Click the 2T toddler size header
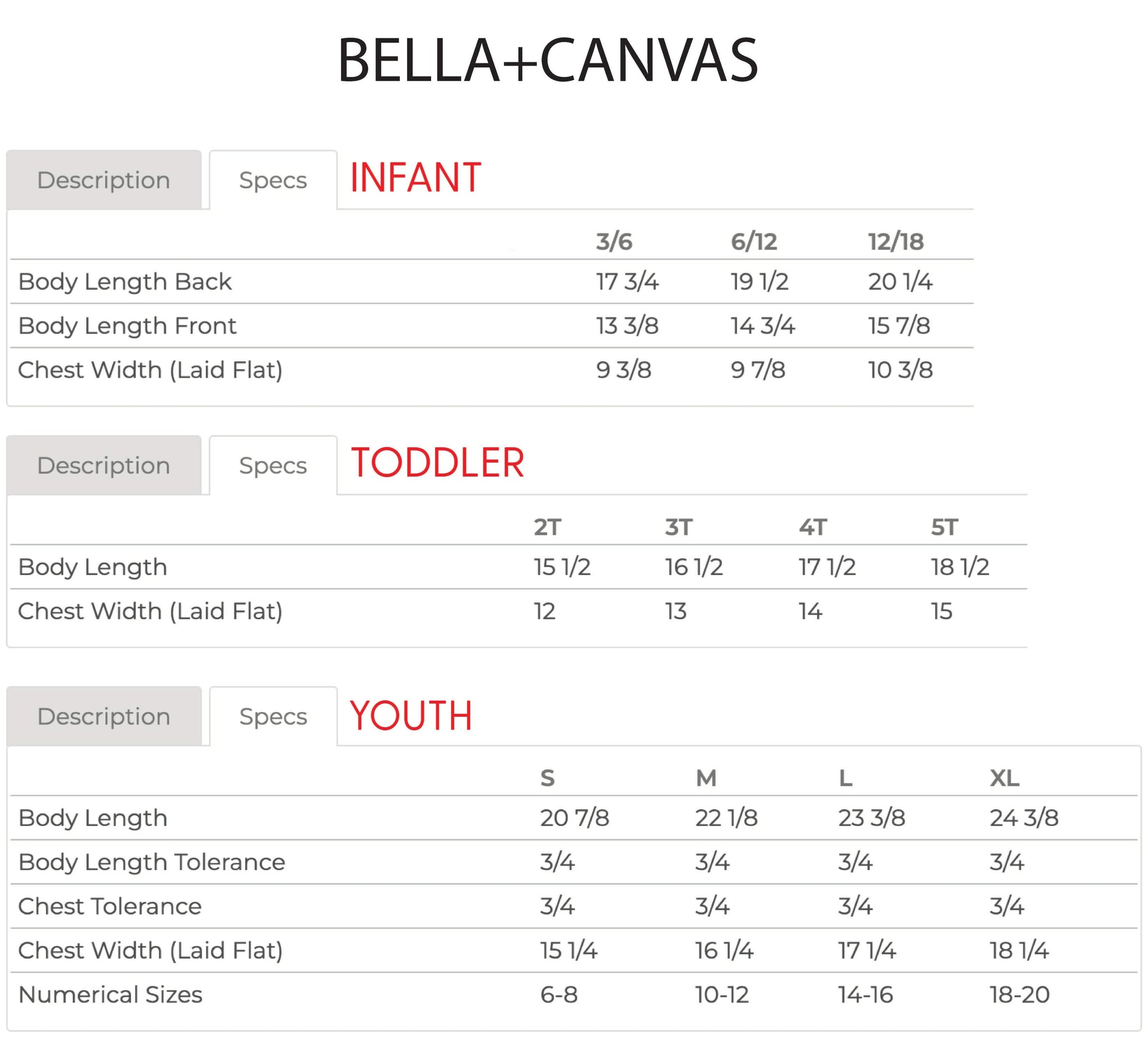This screenshot has height=1047, width=1148. coord(547,527)
